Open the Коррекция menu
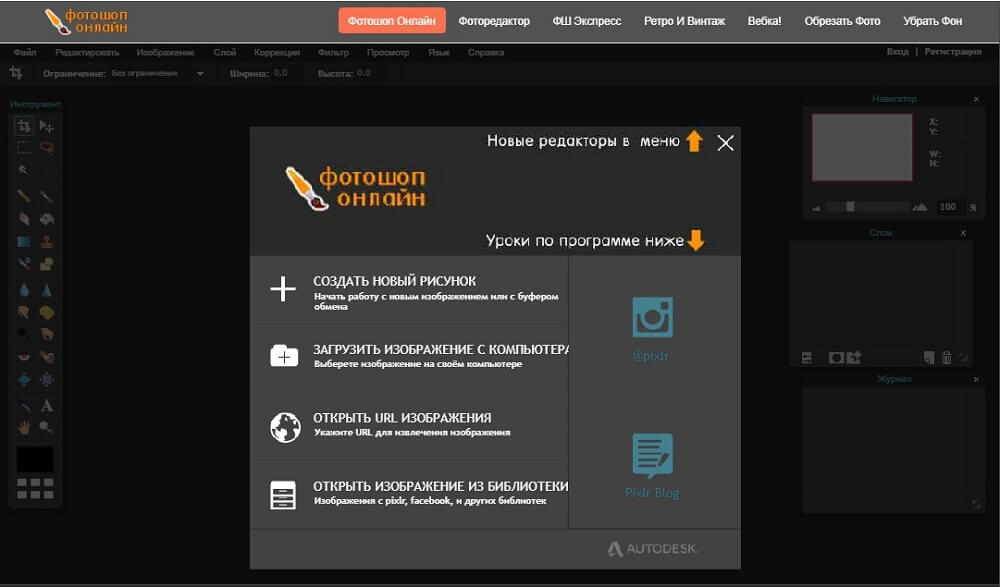The height and width of the screenshot is (587, 1000). click(277, 52)
